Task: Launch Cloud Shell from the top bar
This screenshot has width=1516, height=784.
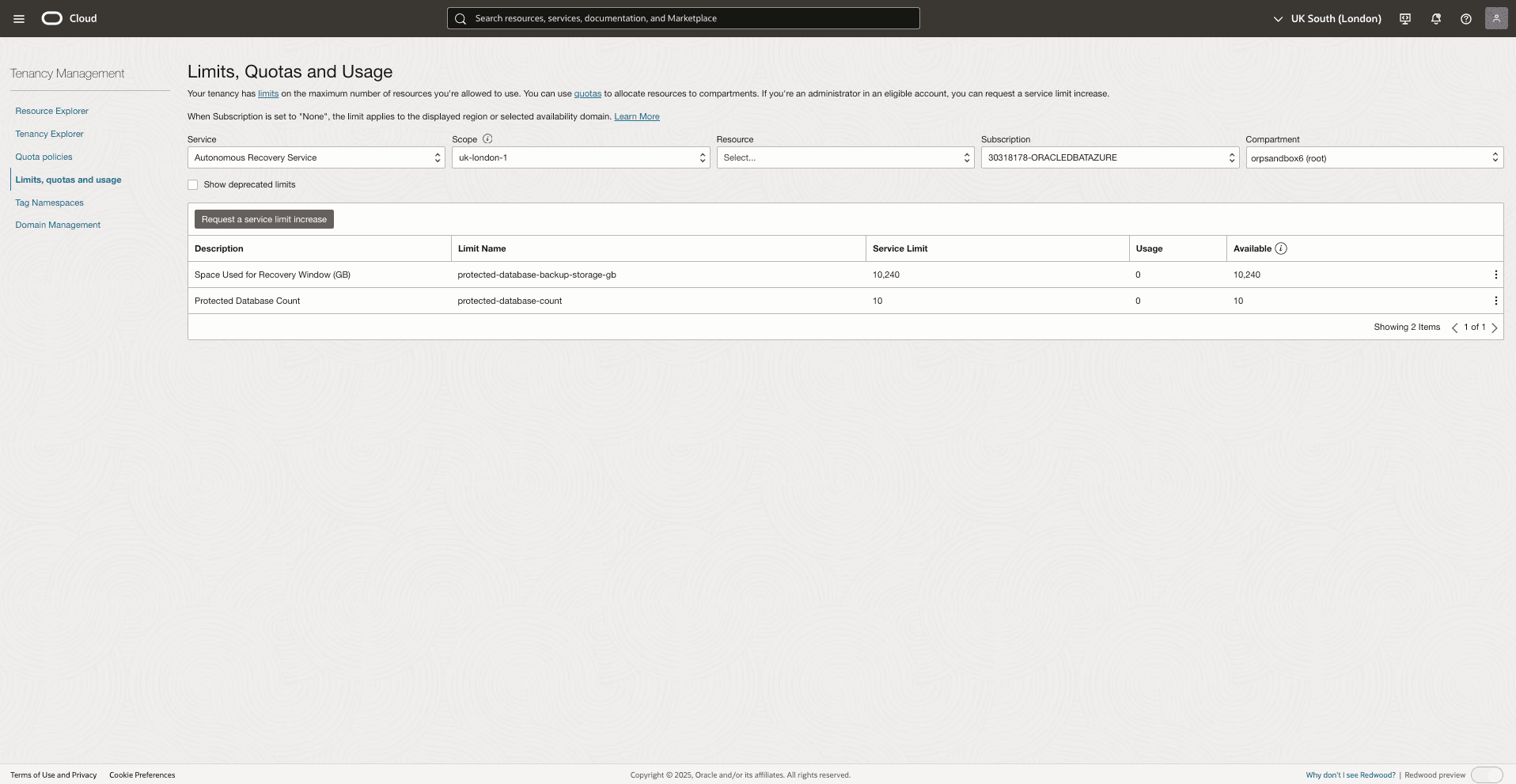Action: click(1404, 18)
